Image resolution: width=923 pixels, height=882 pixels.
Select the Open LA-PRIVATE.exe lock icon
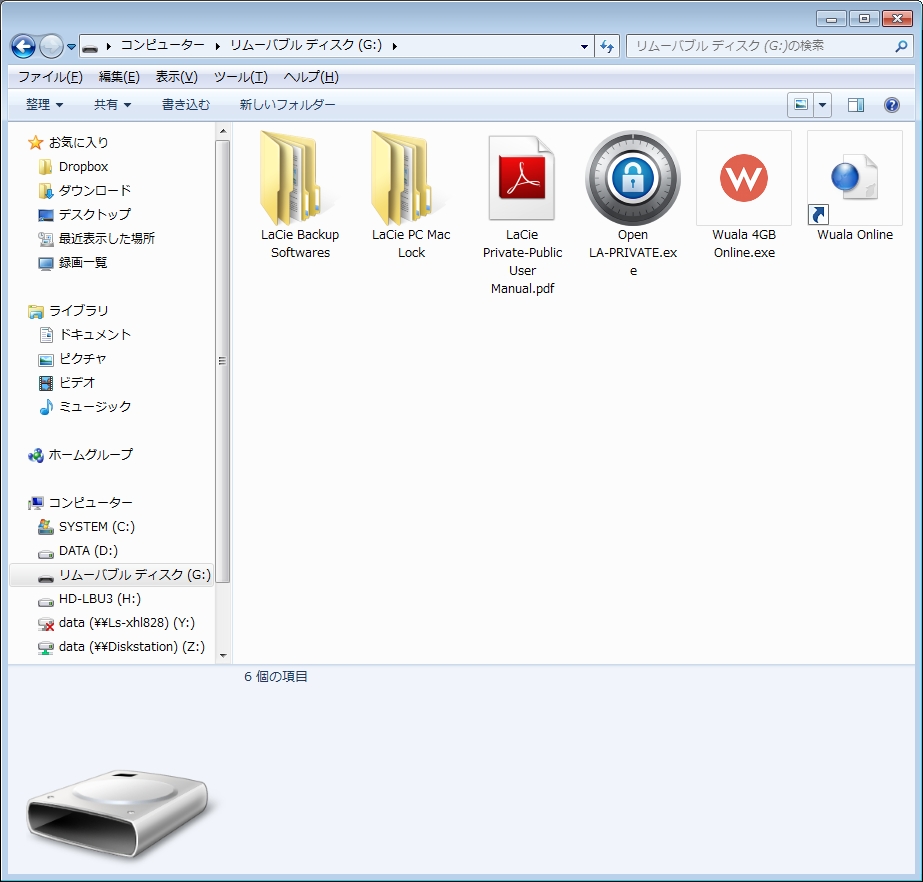[633, 179]
